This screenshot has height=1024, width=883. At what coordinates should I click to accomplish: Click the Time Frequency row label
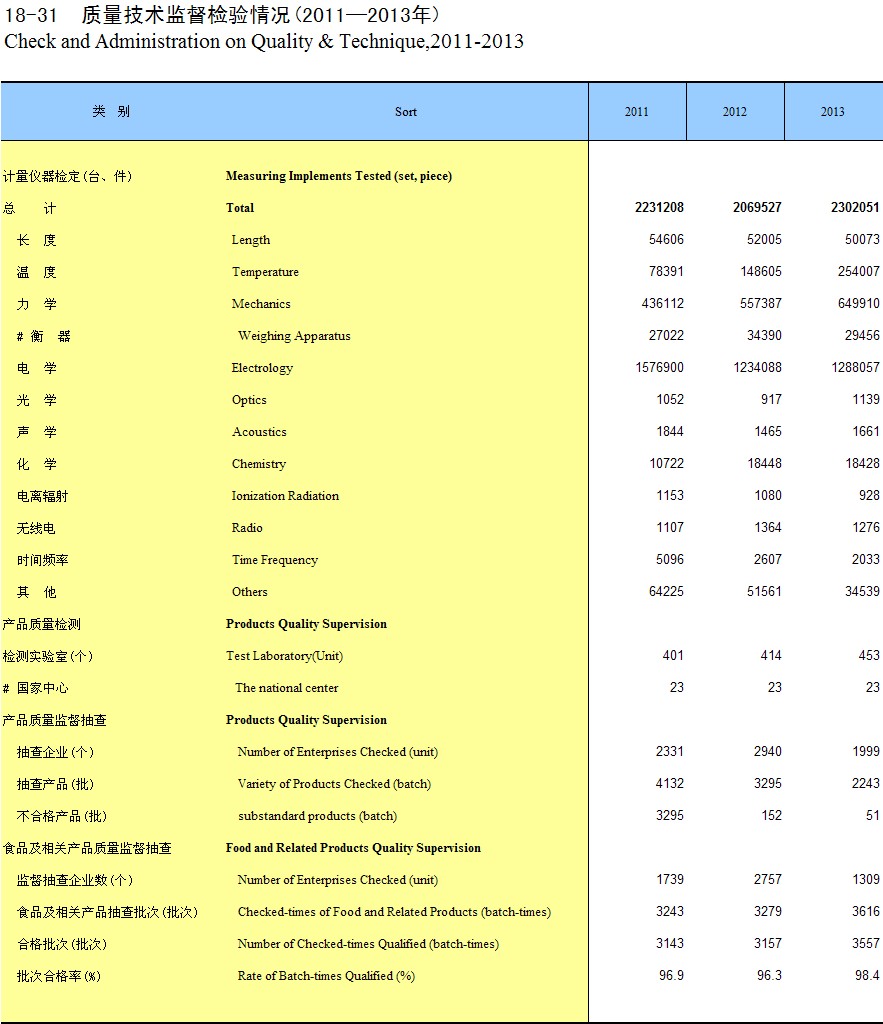(274, 560)
